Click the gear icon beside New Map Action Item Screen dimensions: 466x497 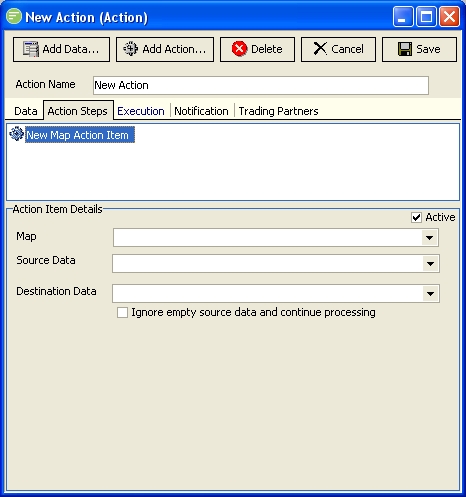[16, 134]
